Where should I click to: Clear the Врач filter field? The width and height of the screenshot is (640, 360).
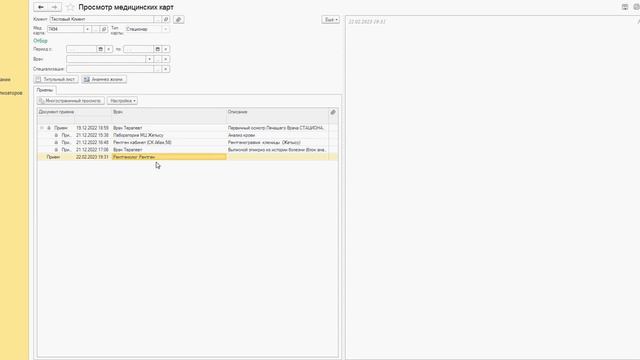pyautogui.click(x=166, y=59)
